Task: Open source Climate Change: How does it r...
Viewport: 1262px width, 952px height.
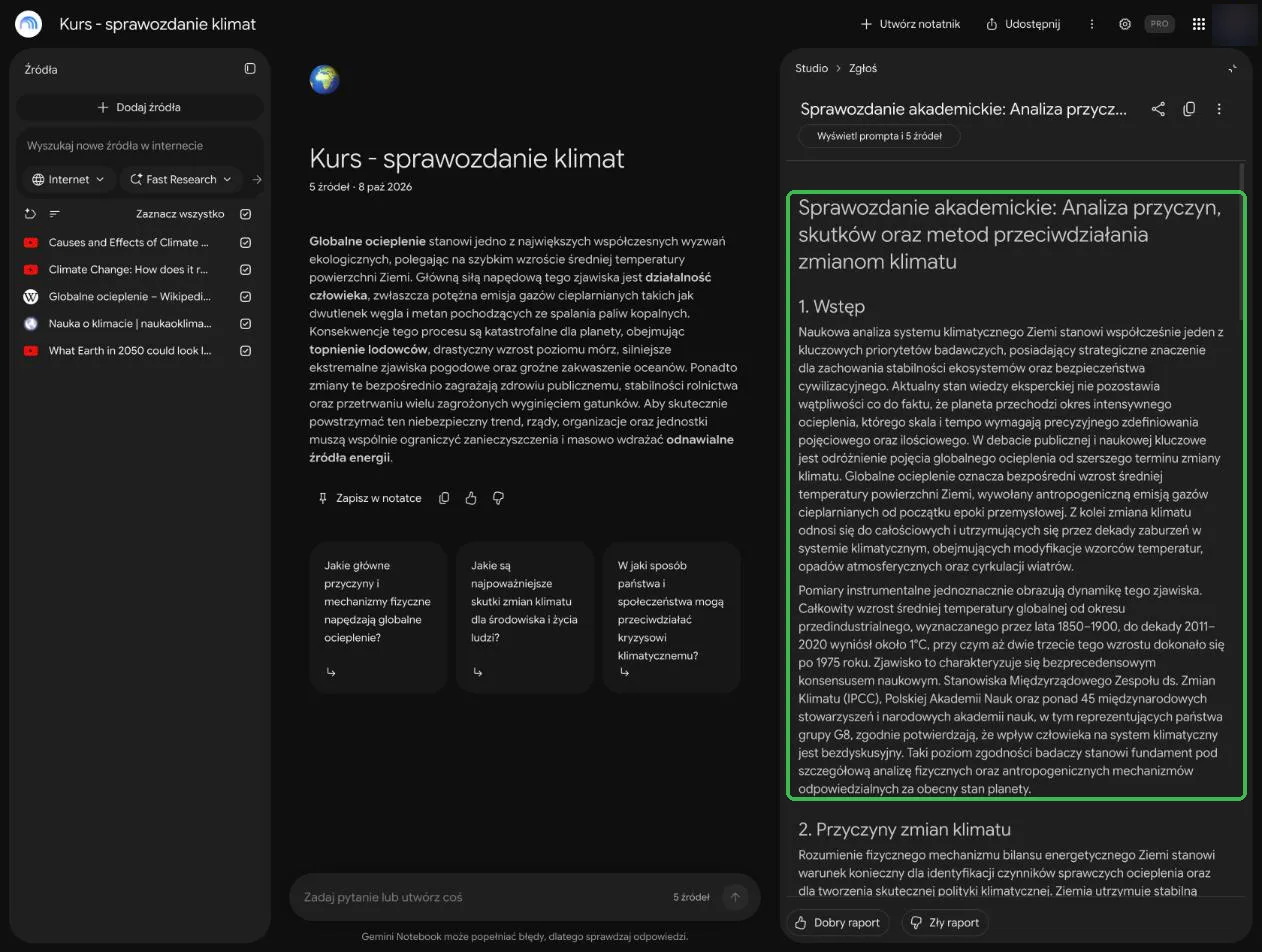Action: [128, 269]
